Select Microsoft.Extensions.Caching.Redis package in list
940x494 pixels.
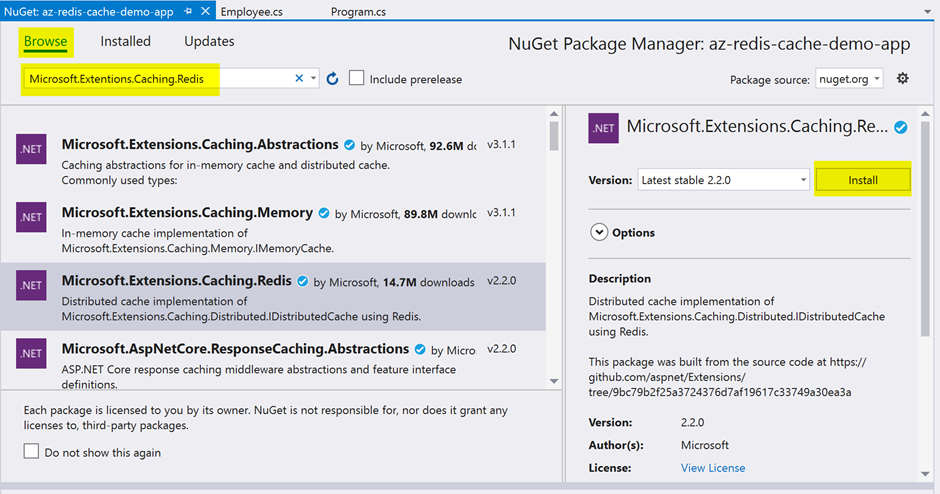273,297
